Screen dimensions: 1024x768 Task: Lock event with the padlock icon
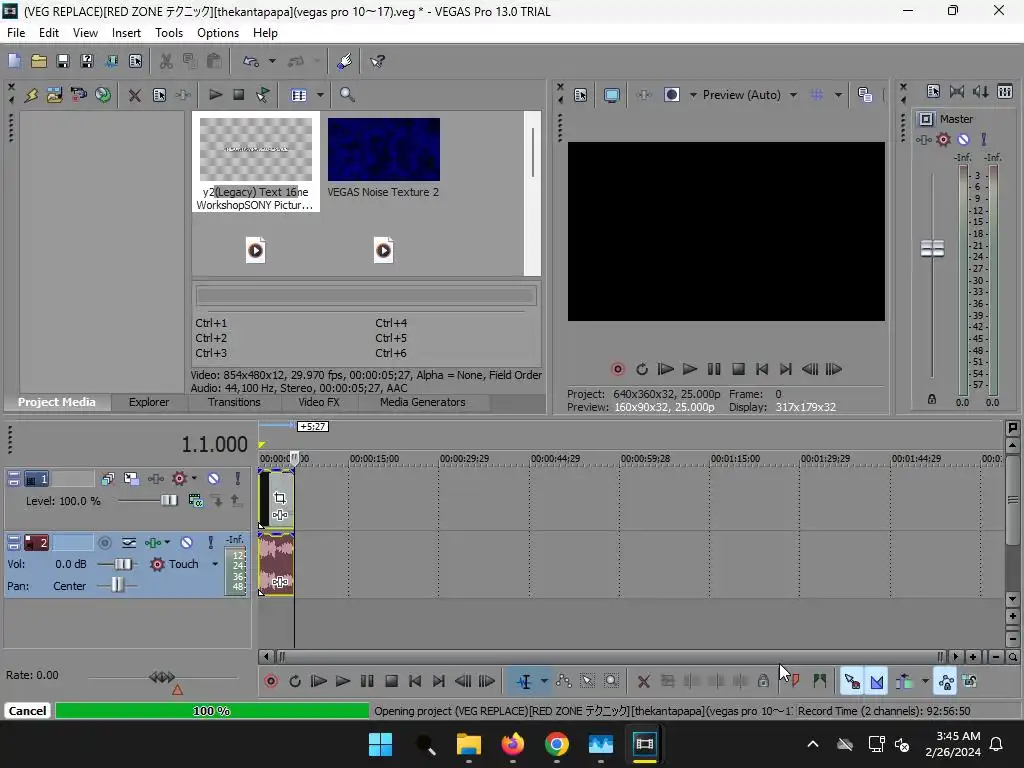coord(763,681)
